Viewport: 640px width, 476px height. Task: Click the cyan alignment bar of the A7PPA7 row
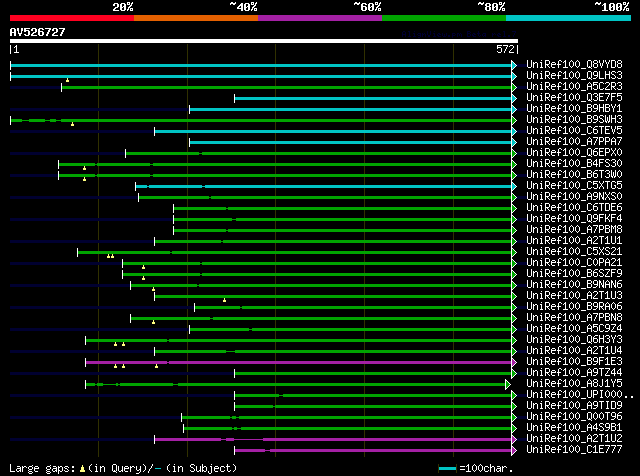[x=351, y=142]
